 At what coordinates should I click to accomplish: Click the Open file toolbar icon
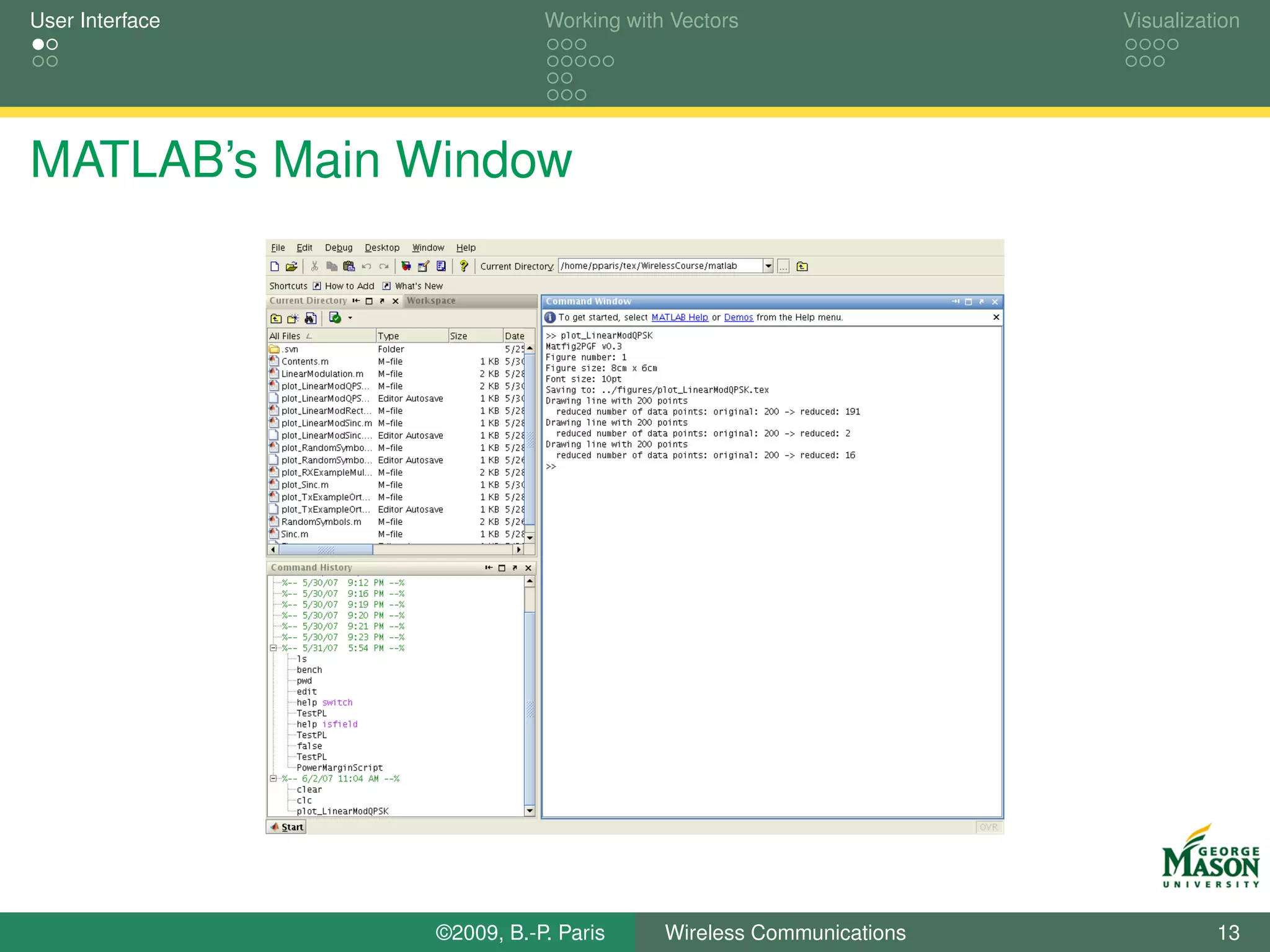[291, 267]
